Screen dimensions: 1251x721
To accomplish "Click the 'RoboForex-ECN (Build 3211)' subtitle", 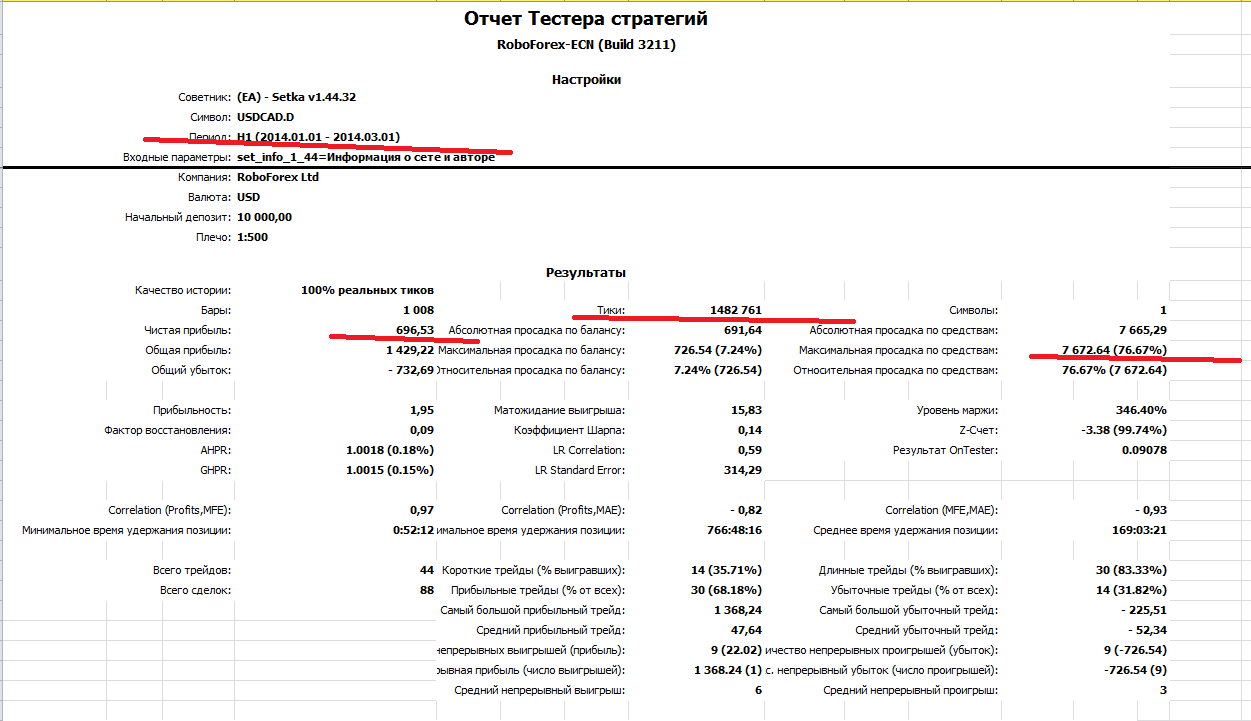I will click(x=586, y=45).
